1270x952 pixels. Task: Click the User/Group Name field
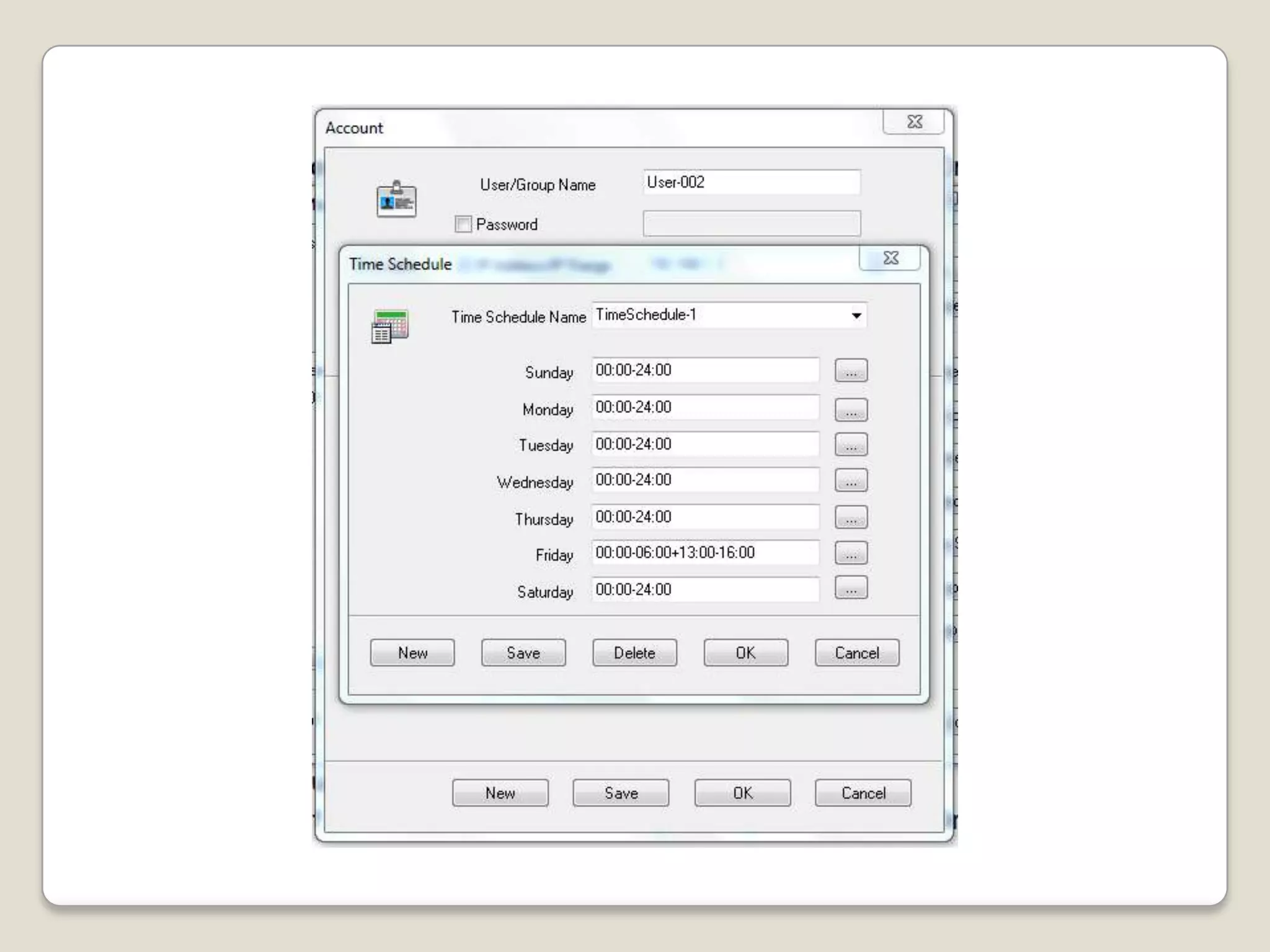point(752,182)
